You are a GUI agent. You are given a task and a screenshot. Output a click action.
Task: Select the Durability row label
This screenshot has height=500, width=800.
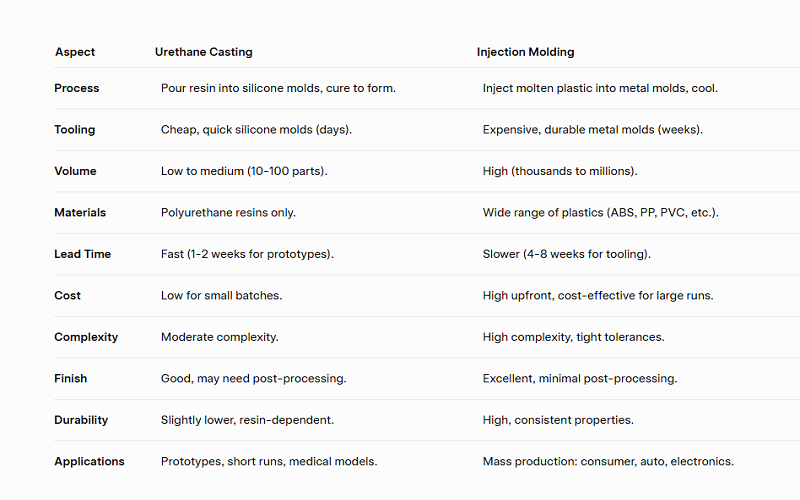pyautogui.click(x=81, y=420)
